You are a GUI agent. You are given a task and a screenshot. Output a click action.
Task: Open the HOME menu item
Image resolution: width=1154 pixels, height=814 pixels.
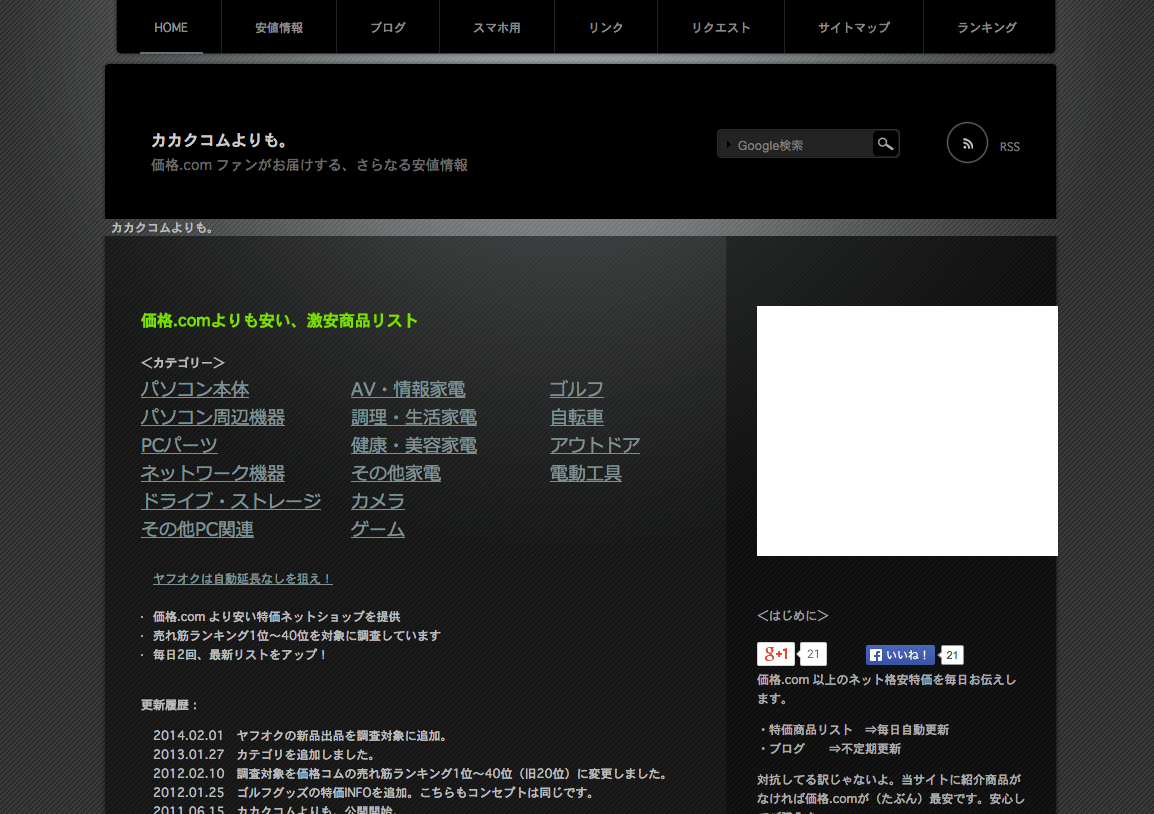click(x=171, y=27)
